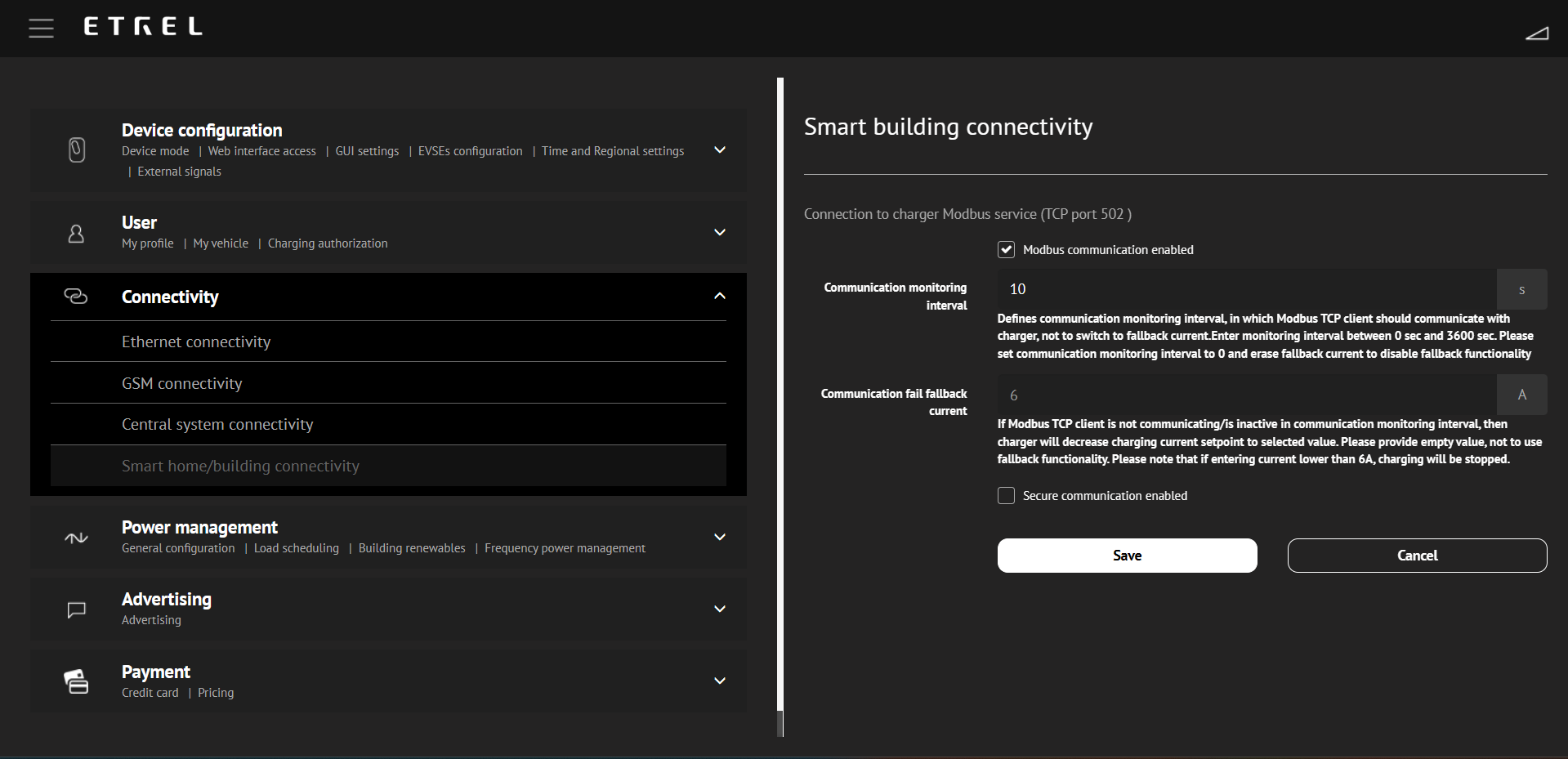The height and width of the screenshot is (759, 1568).
Task: Click the Connectivity chain link icon
Action: (x=76, y=297)
